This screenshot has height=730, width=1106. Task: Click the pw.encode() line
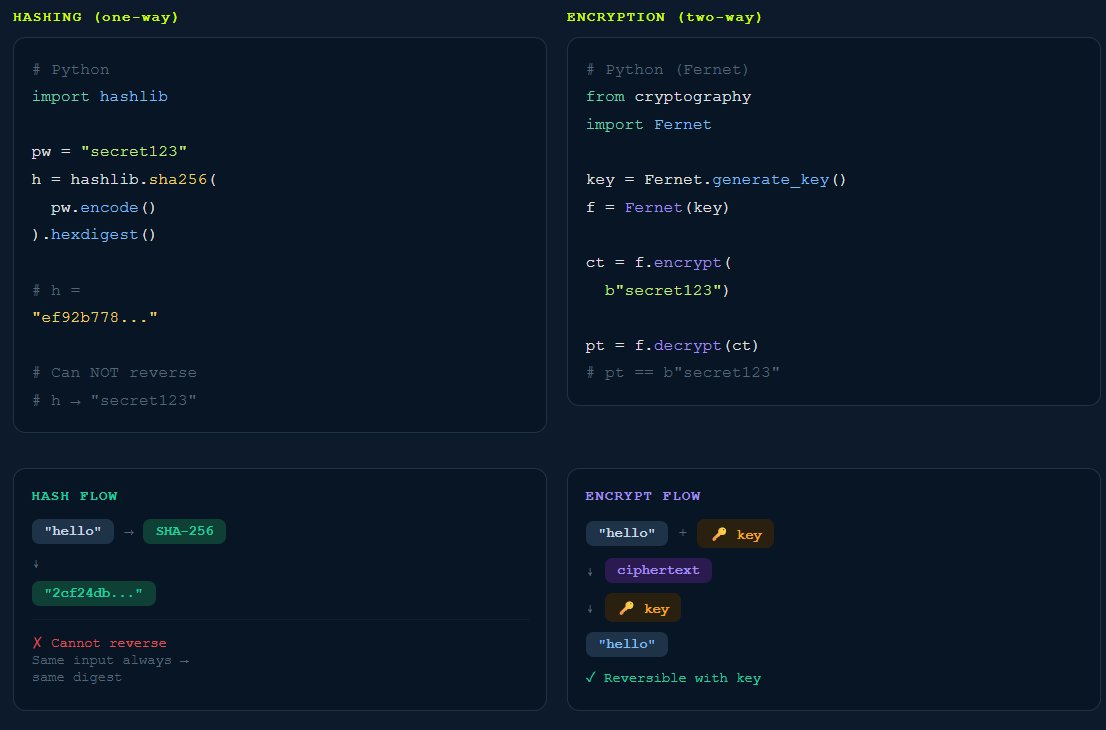(103, 207)
